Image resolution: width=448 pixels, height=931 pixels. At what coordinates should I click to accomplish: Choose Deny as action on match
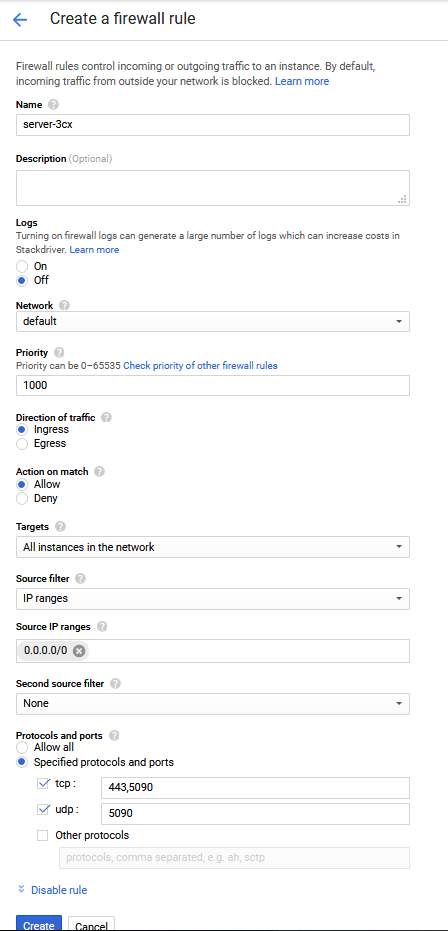pos(22,498)
